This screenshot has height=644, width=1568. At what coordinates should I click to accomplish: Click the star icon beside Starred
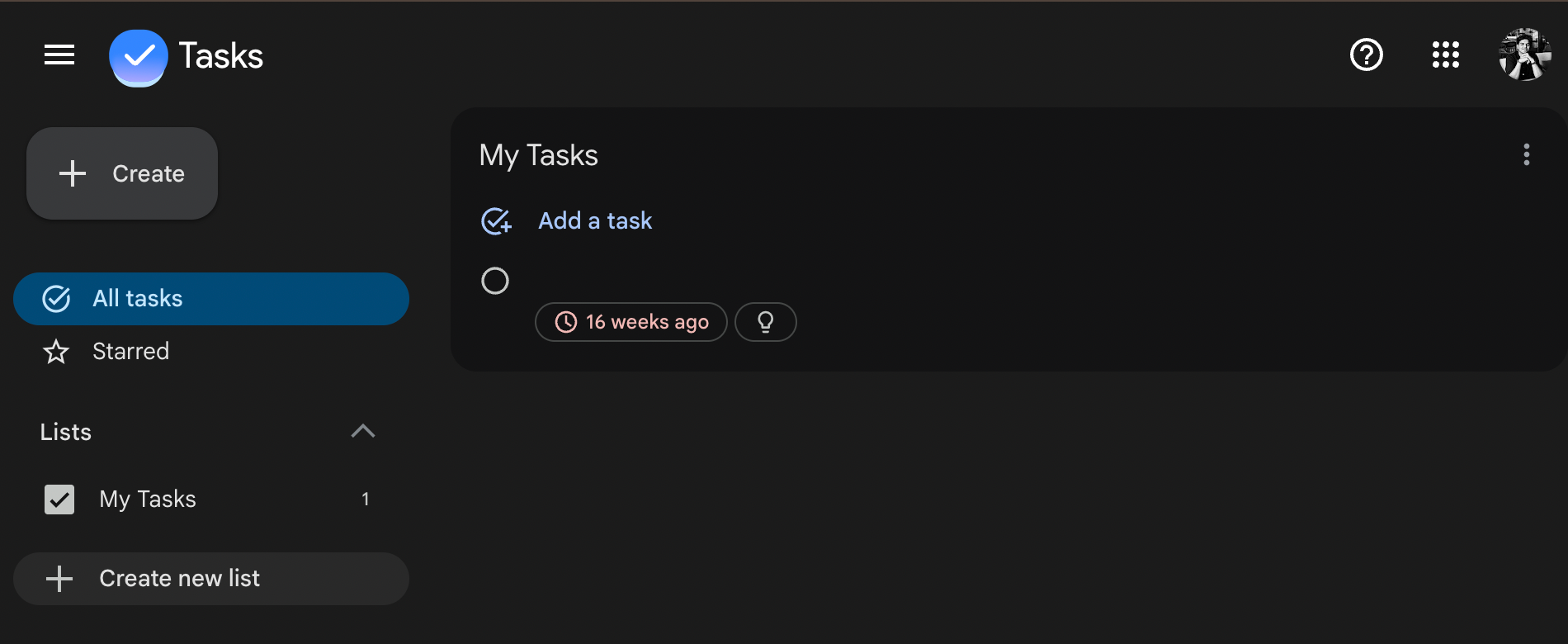click(56, 352)
